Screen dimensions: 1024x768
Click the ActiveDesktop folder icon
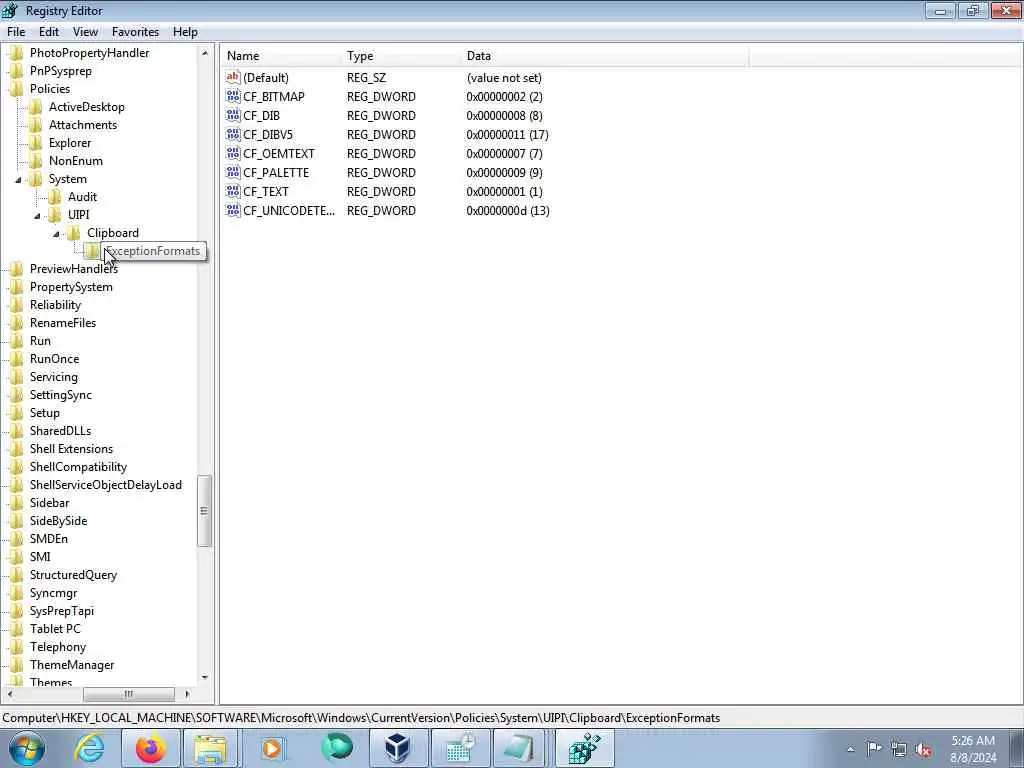36,107
